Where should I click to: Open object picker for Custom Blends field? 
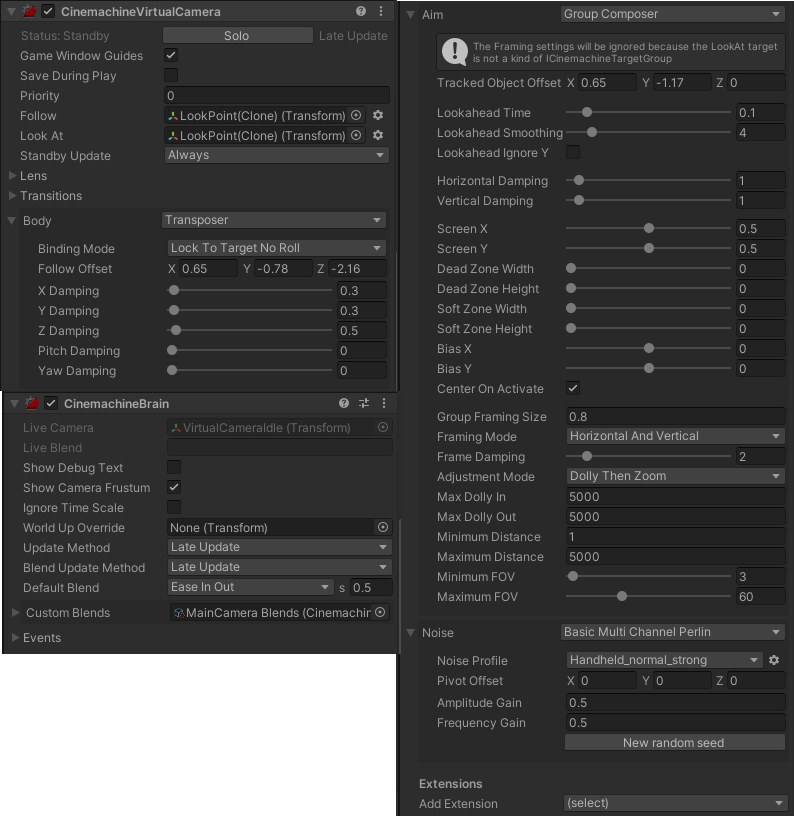(380, 613)
